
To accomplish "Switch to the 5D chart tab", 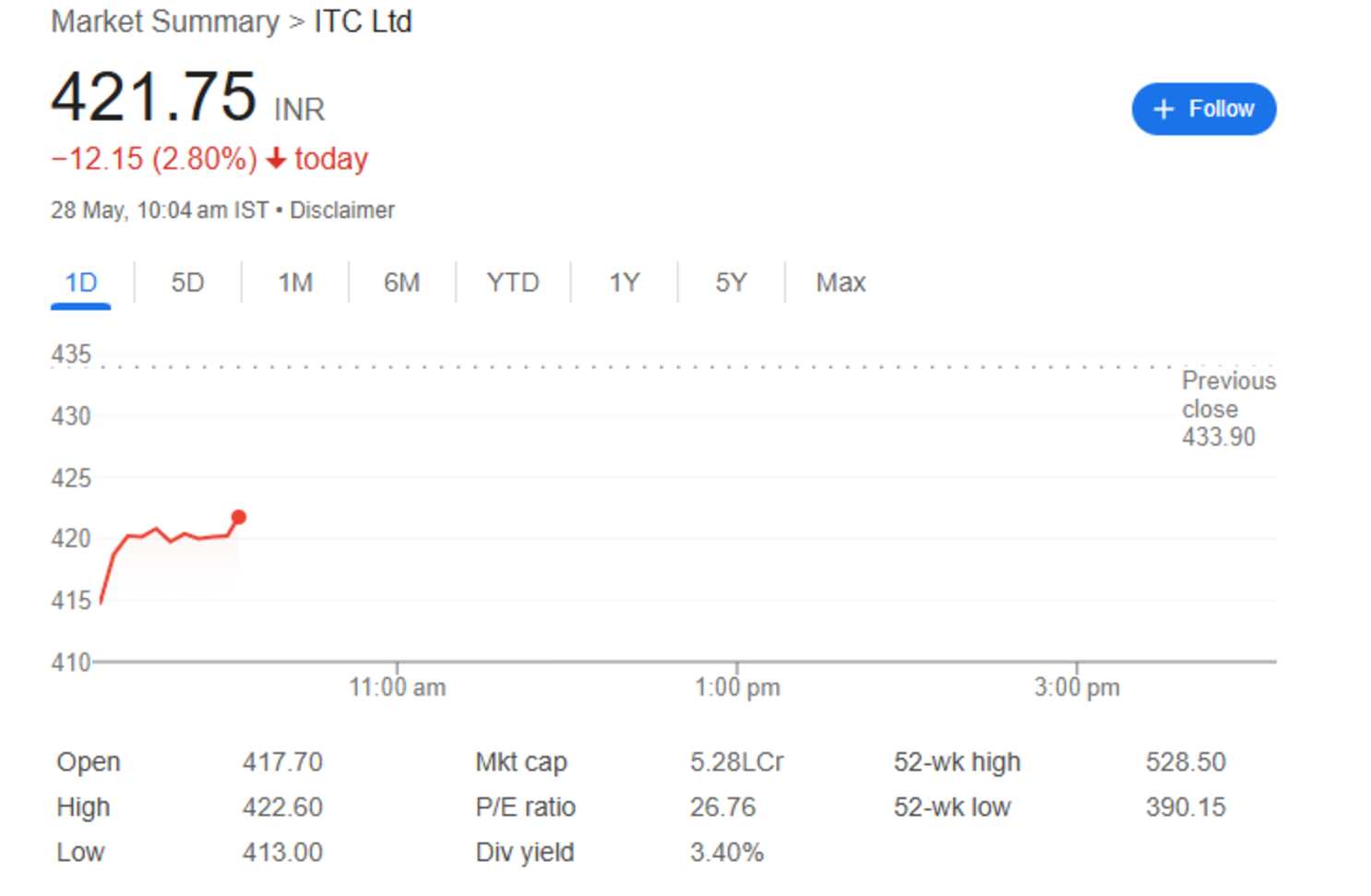I will tap(186, 282).
